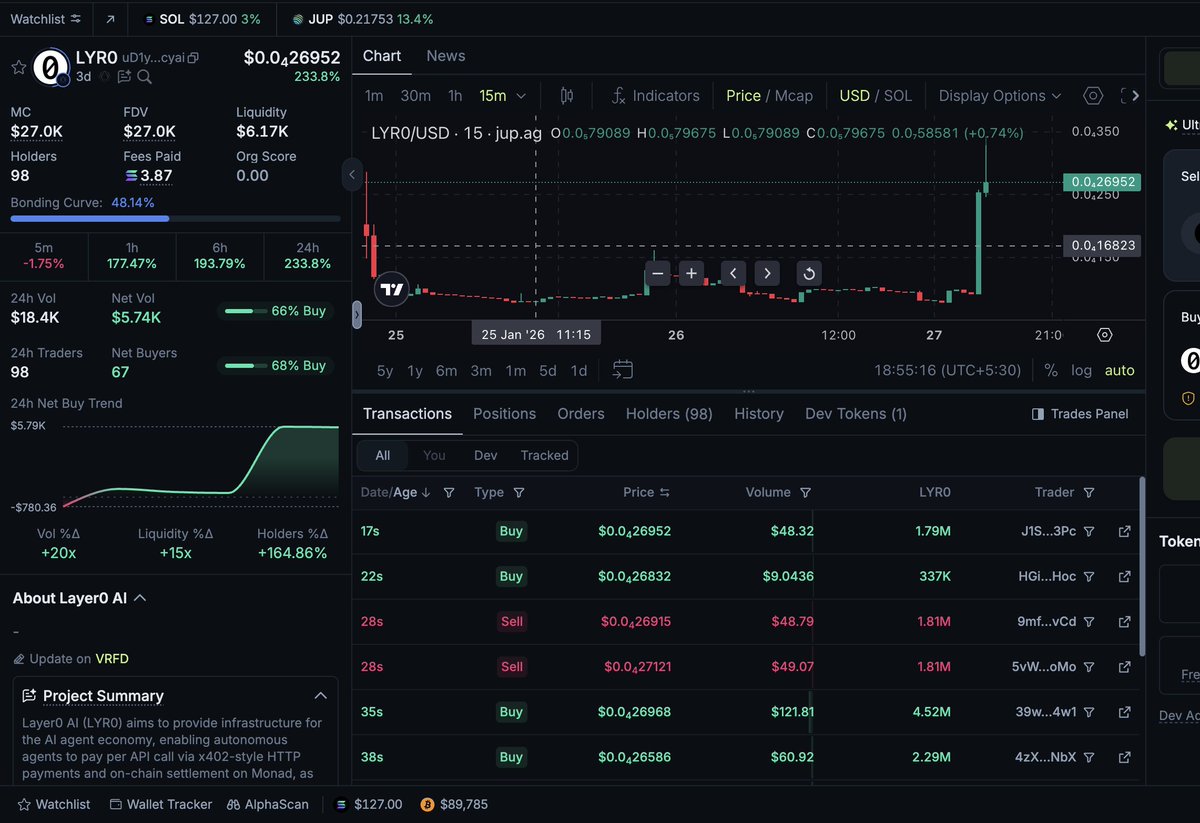Expand the drawing tools side handle

pyautogui.click(x=357, y=314)
